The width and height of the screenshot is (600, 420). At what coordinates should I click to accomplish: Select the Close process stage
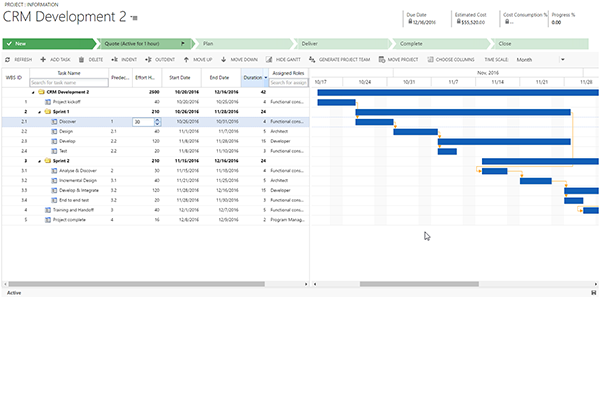[x=540, y=44]
